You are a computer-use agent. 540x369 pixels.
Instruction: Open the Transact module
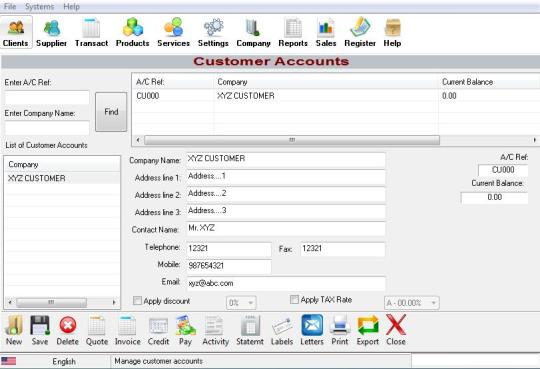[91, 32]
